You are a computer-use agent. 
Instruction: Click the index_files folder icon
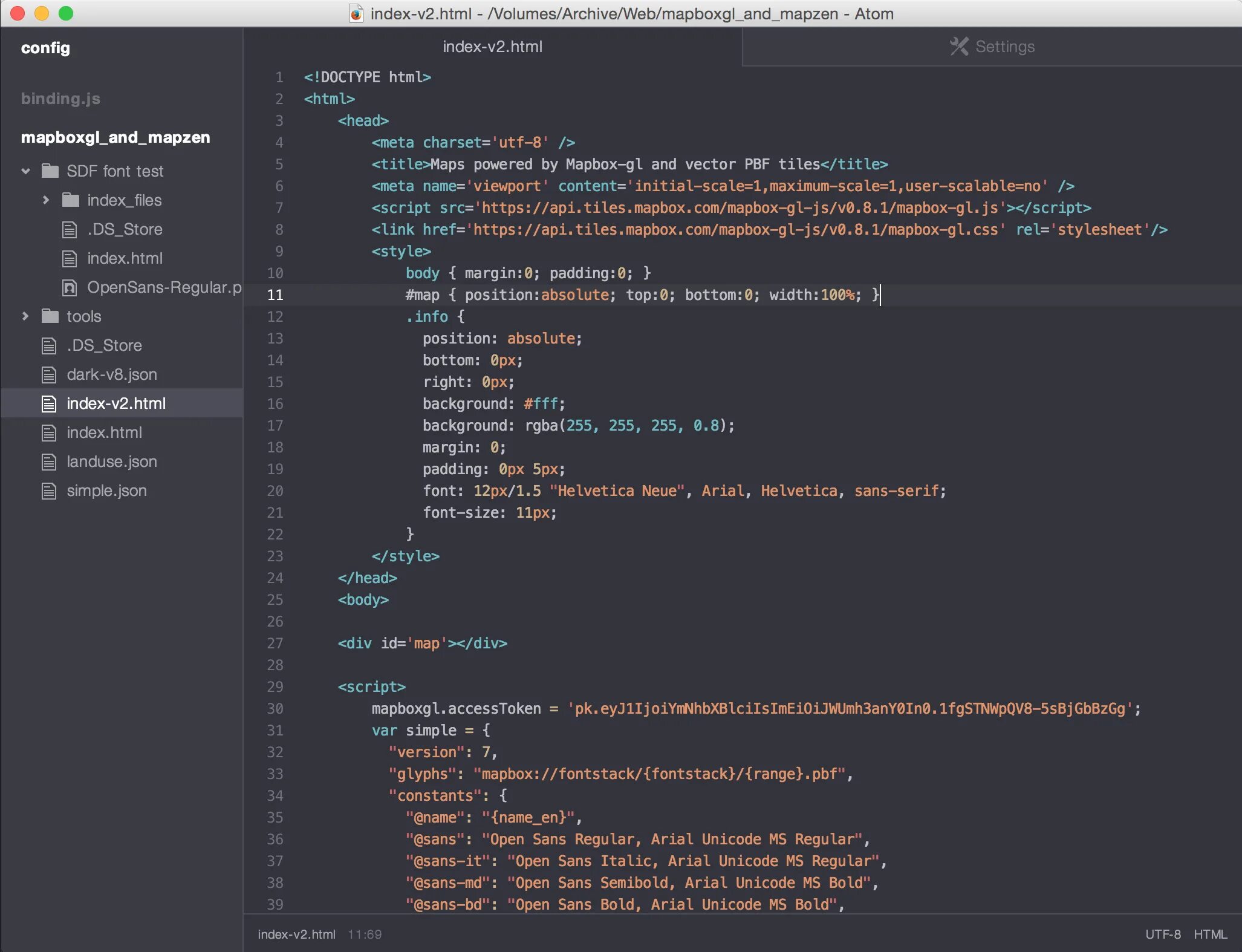(71, 200)
